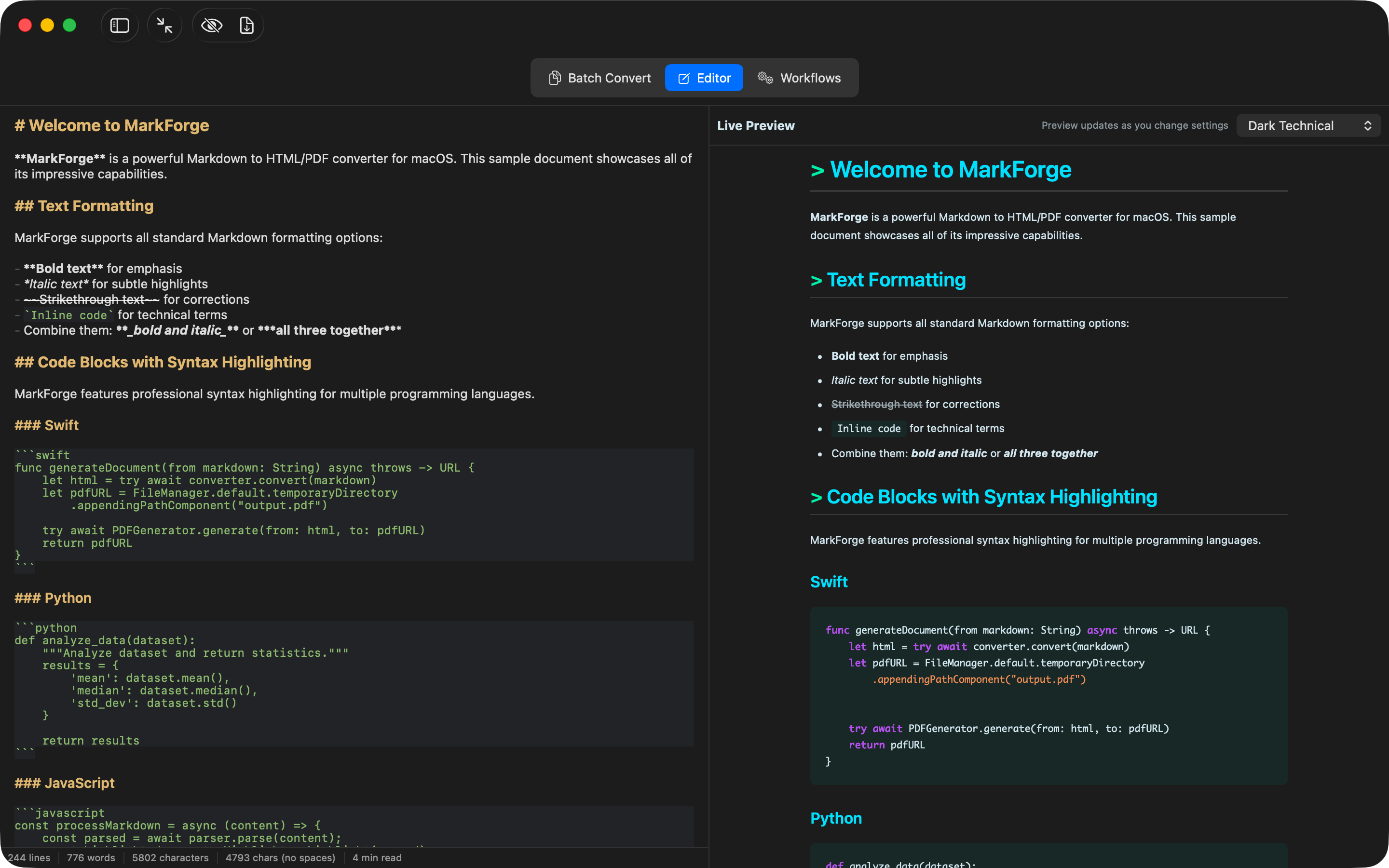
Task: Click "Preview updates as you change settings" label
Action: [1135, 126]
